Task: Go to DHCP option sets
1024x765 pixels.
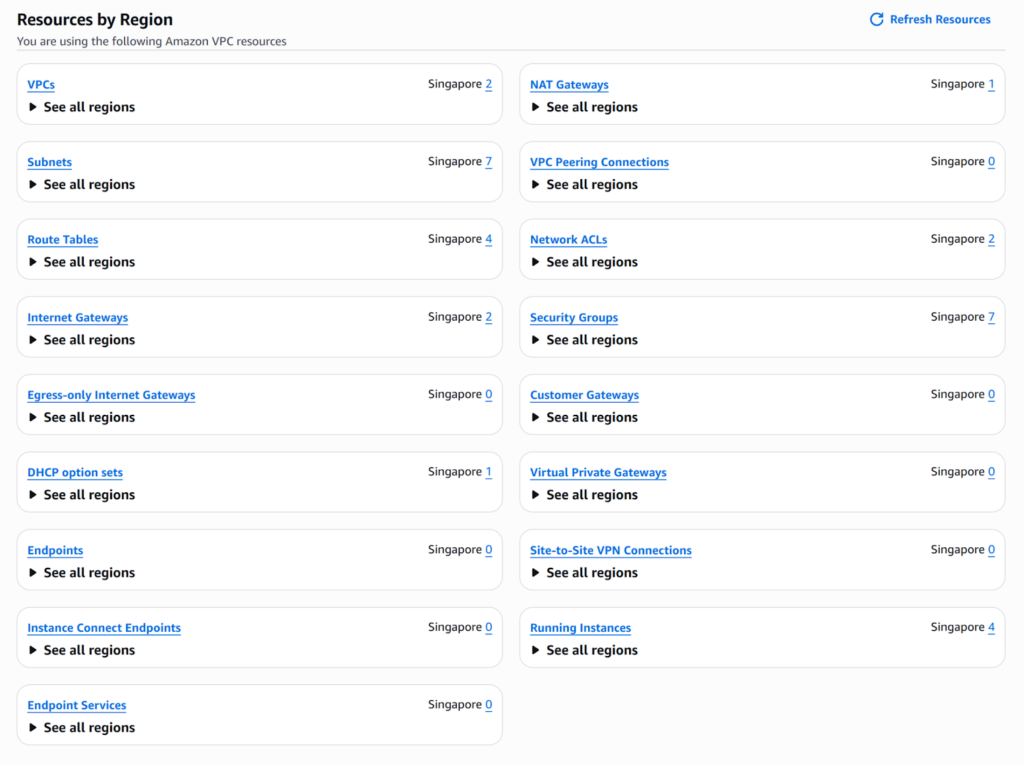Action: pos(75,473)
